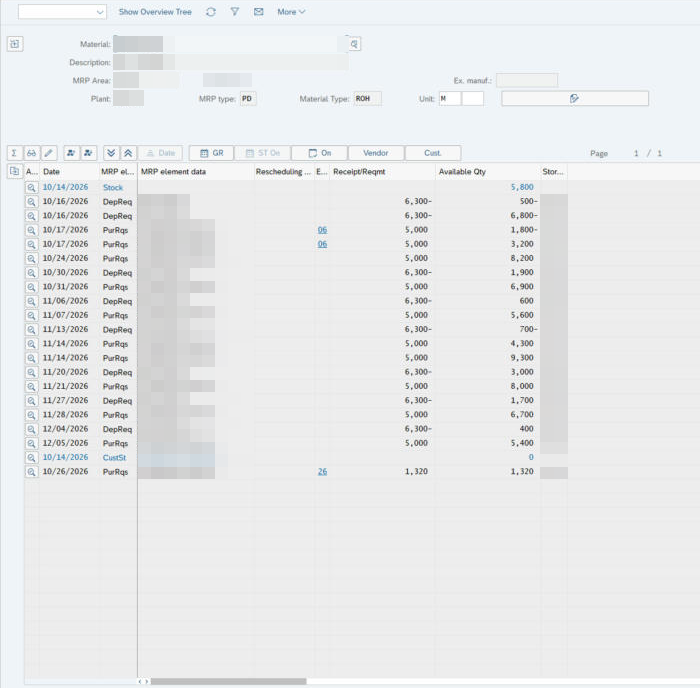Open the Filter icon in top toolbar
The width and height of the screenshot is (700, 688).
[234, 12]
